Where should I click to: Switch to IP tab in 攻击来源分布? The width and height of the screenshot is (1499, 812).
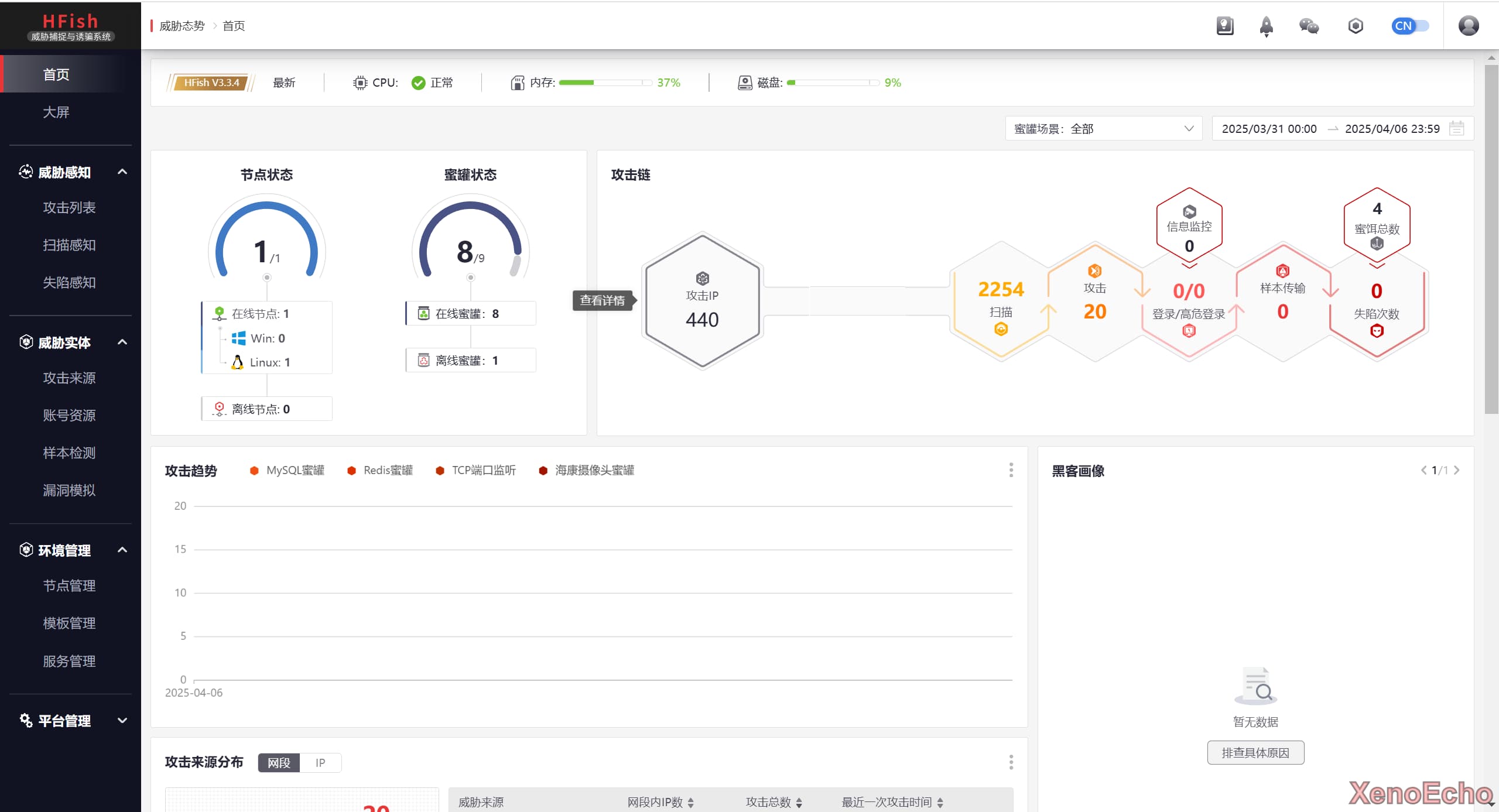320,763
